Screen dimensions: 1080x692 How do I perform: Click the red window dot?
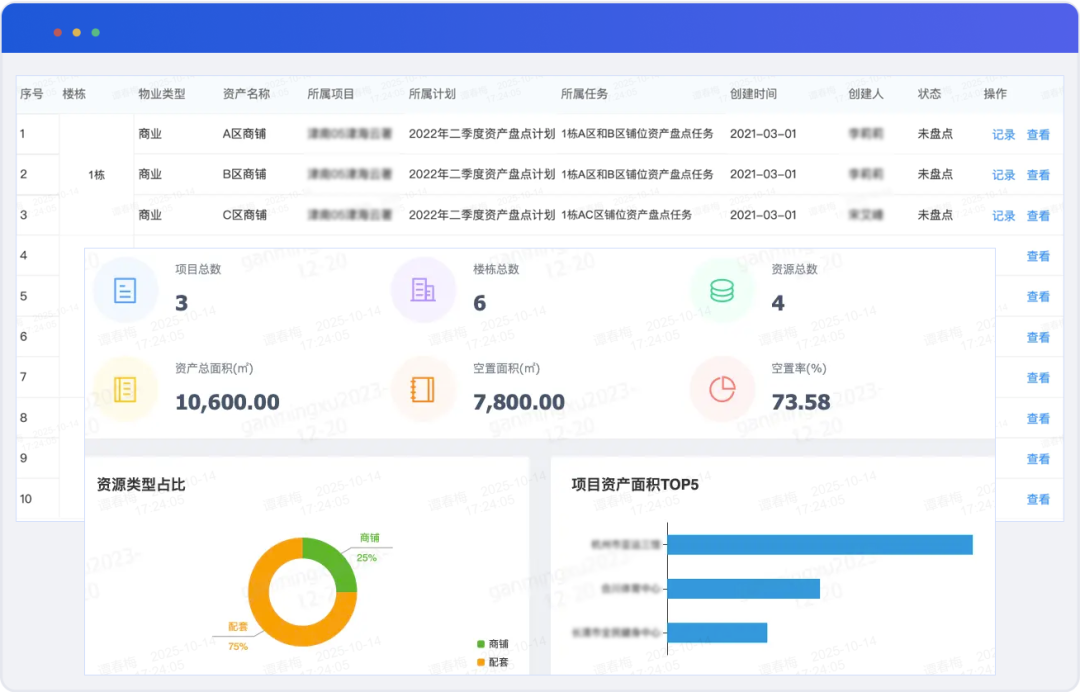[58, 32]
